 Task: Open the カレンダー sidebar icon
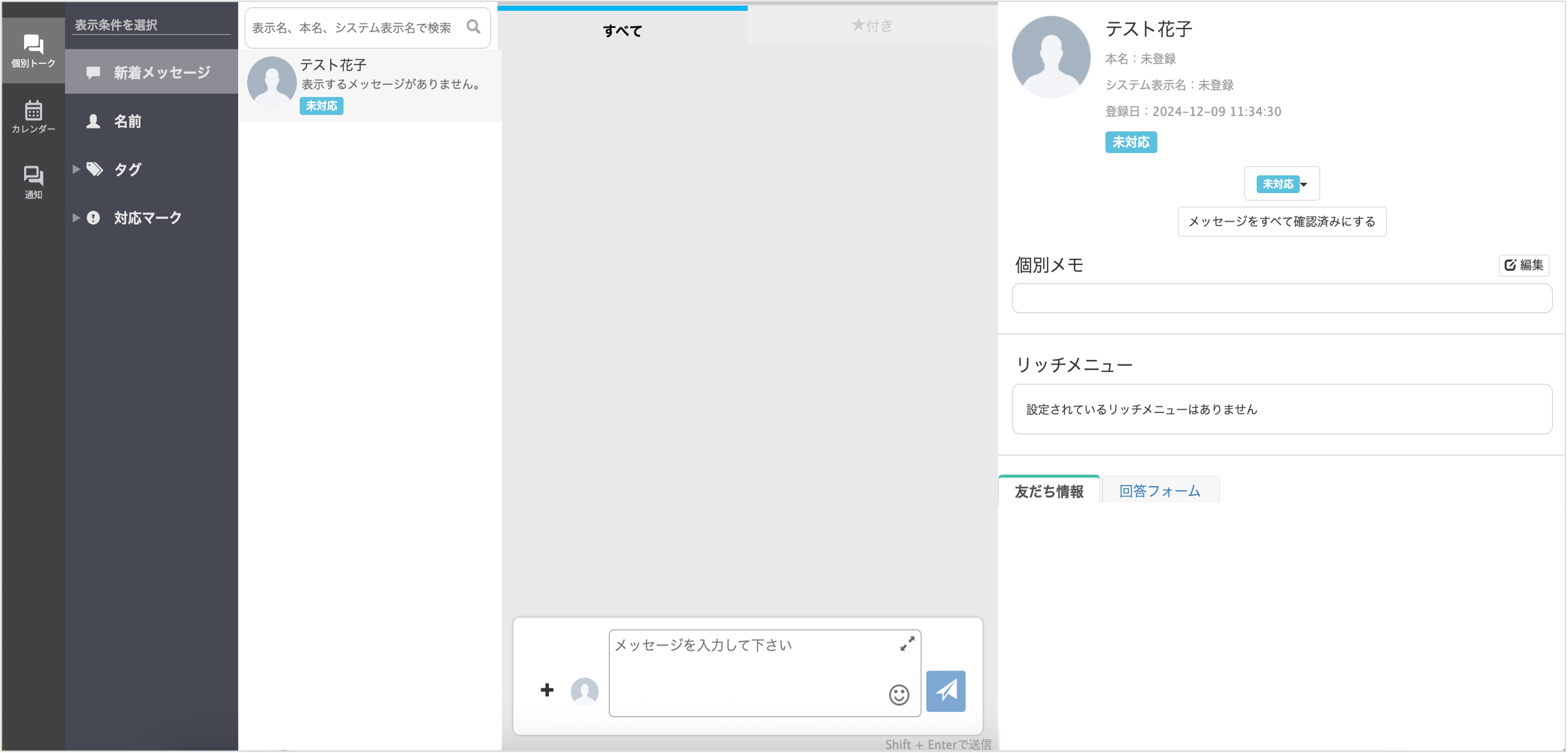(33, 116)
